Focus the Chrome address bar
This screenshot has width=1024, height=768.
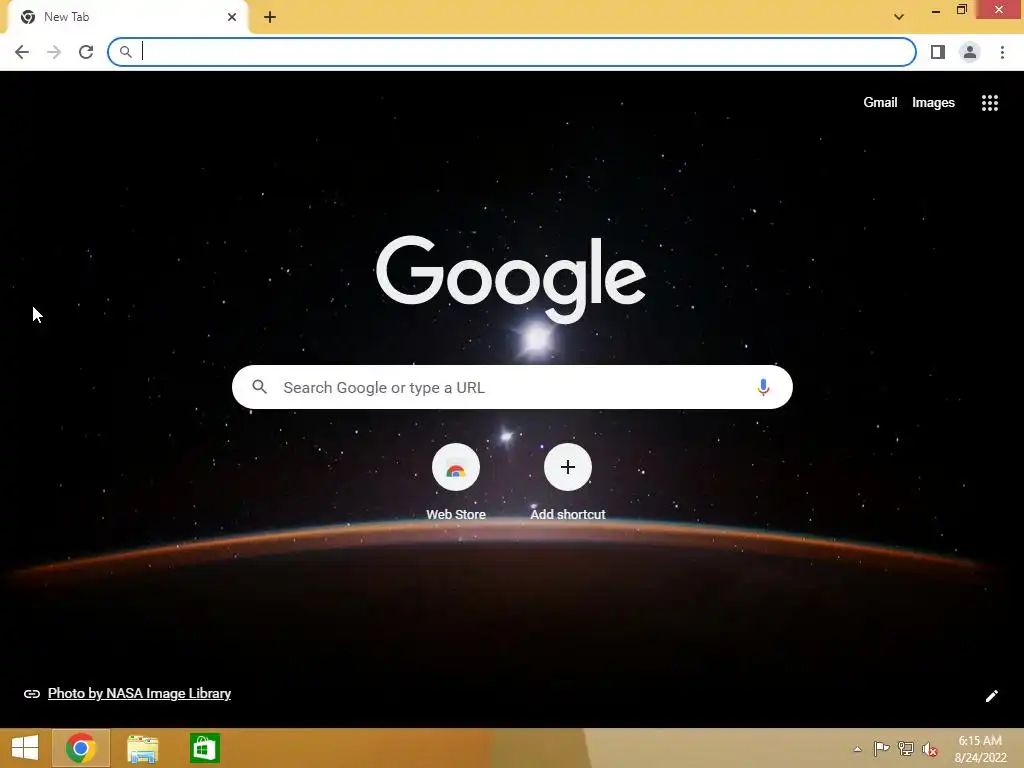pos(512,52)
